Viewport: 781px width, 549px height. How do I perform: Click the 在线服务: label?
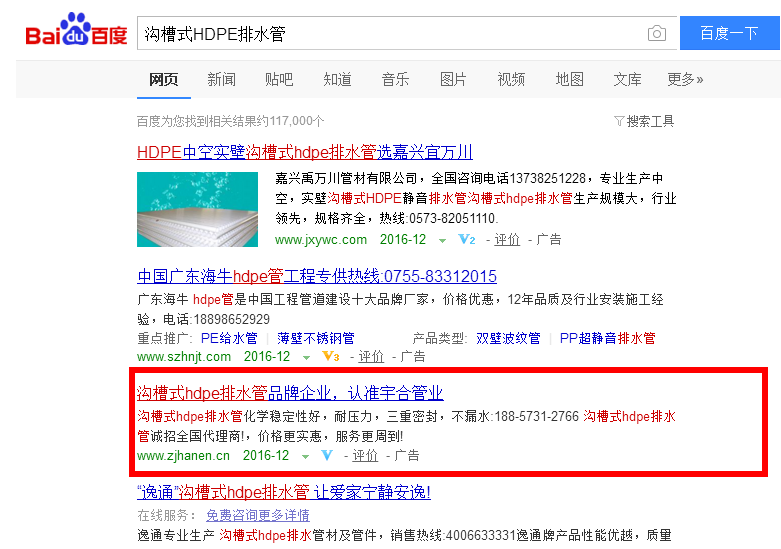click(167, 515)
